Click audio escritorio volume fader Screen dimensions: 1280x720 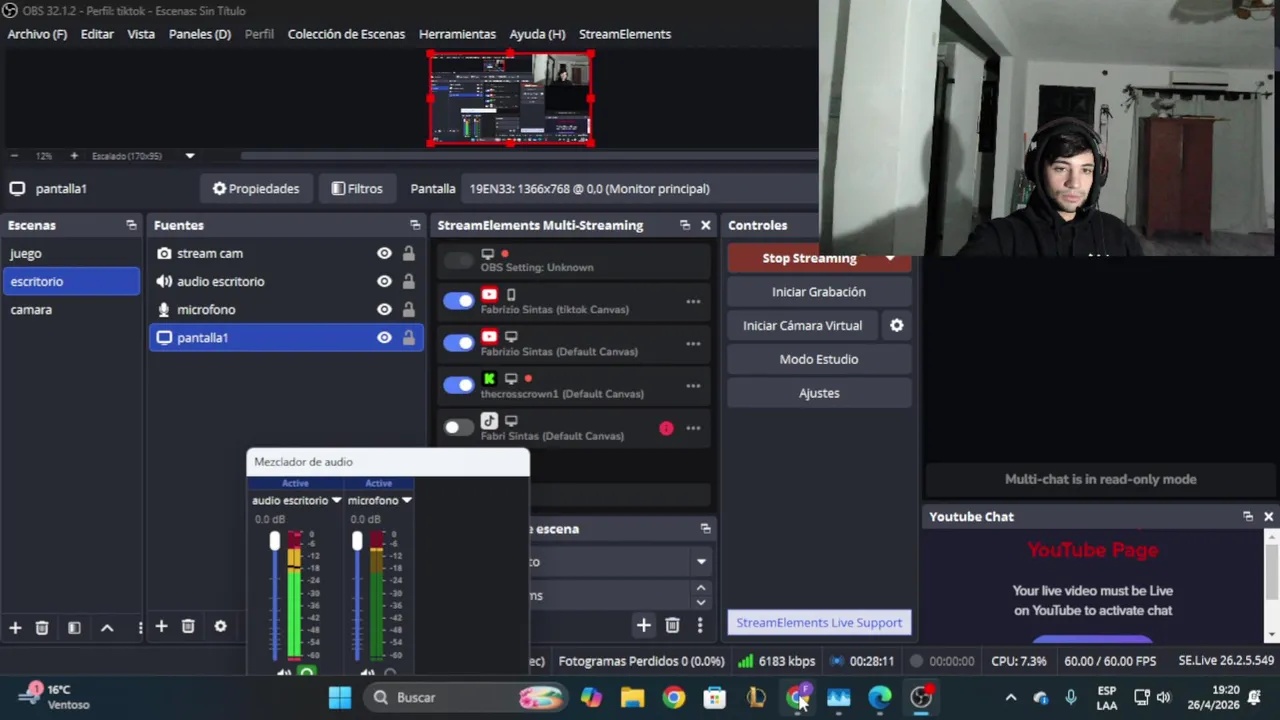pos(275,541)
